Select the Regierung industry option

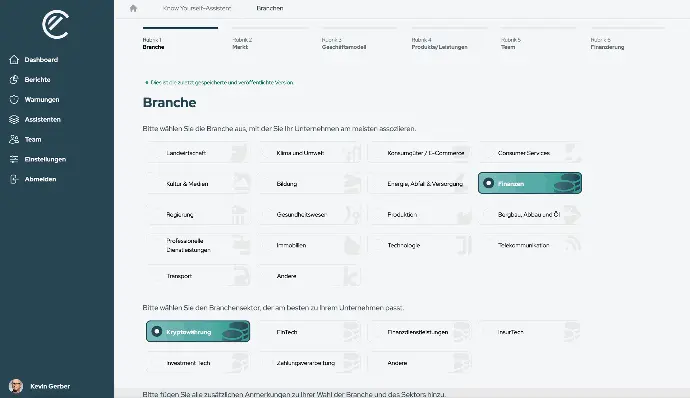click(x=198, y=214)
